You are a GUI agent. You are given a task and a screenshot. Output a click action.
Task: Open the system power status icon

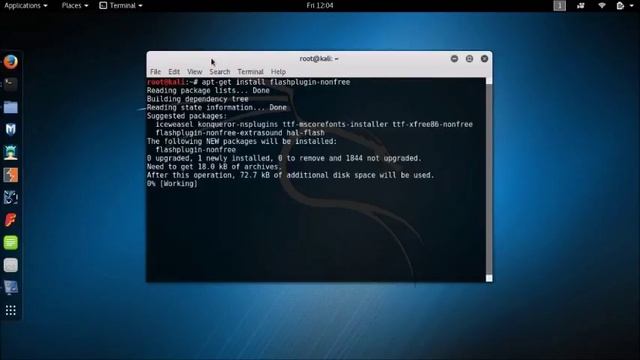pyautogui.click(x=620, y=5)
